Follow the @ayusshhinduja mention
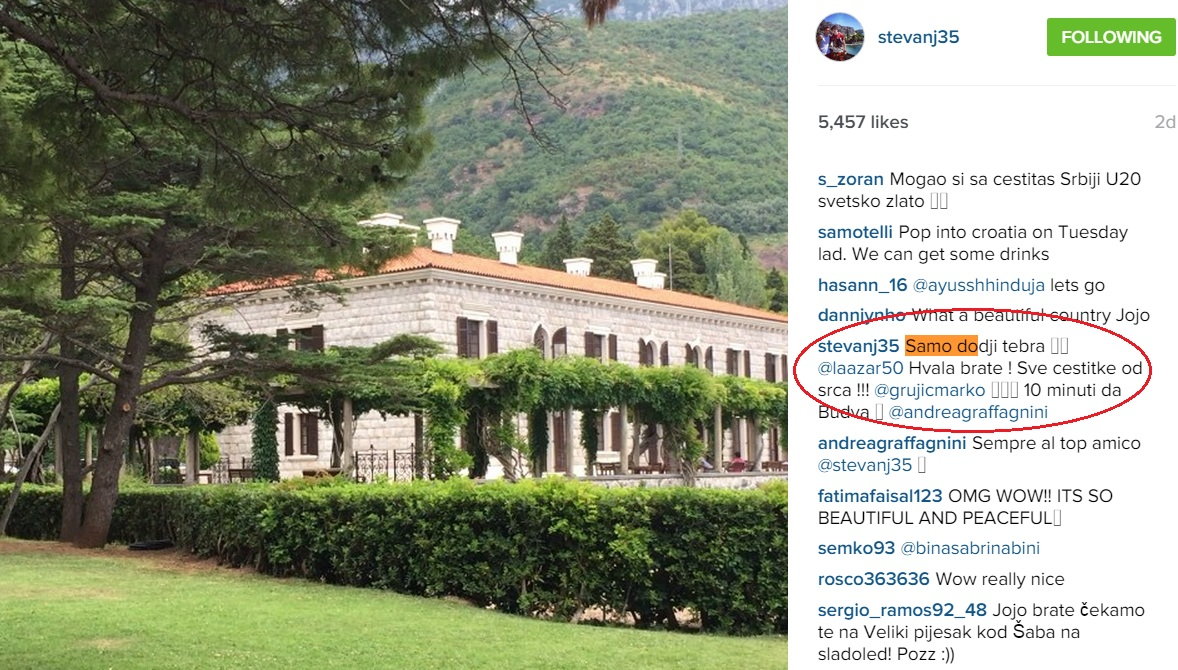 [x=978, y=285]
